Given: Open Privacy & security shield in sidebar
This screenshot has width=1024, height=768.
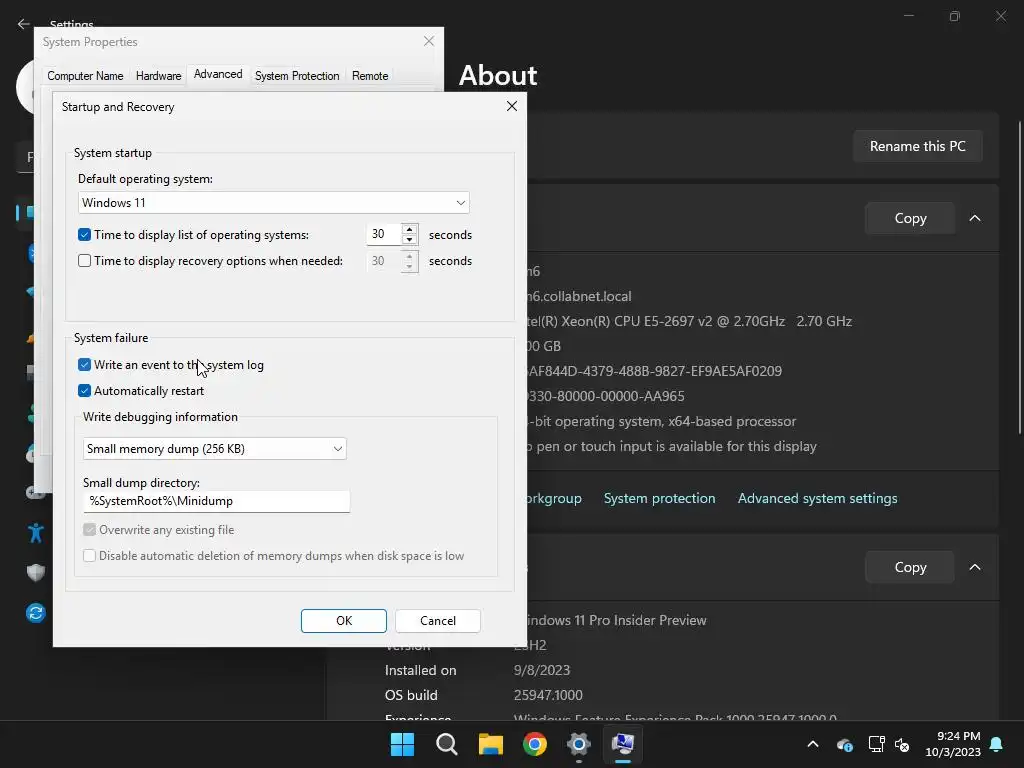Looking at the screenshot, I should (35, 573).
